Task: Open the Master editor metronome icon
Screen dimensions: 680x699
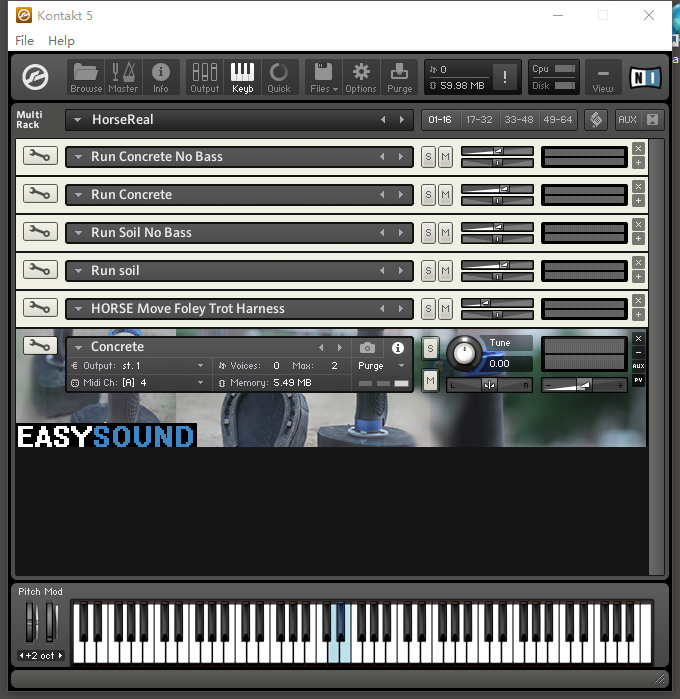Action: coord(123,76)
